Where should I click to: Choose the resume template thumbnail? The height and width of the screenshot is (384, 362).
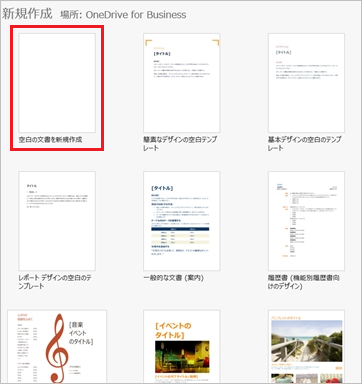(x=306, y=221)
